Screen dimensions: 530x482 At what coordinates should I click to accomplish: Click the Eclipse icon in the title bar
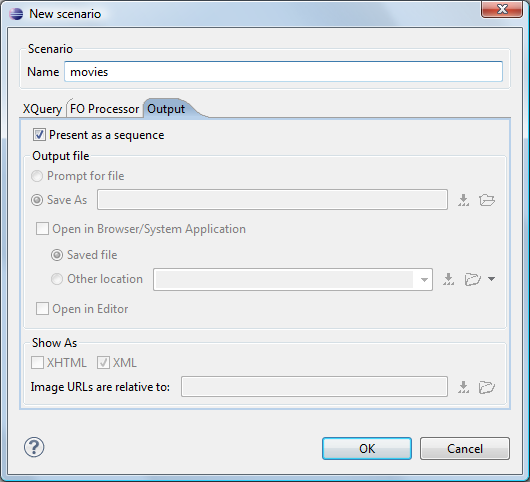[16, 14]
